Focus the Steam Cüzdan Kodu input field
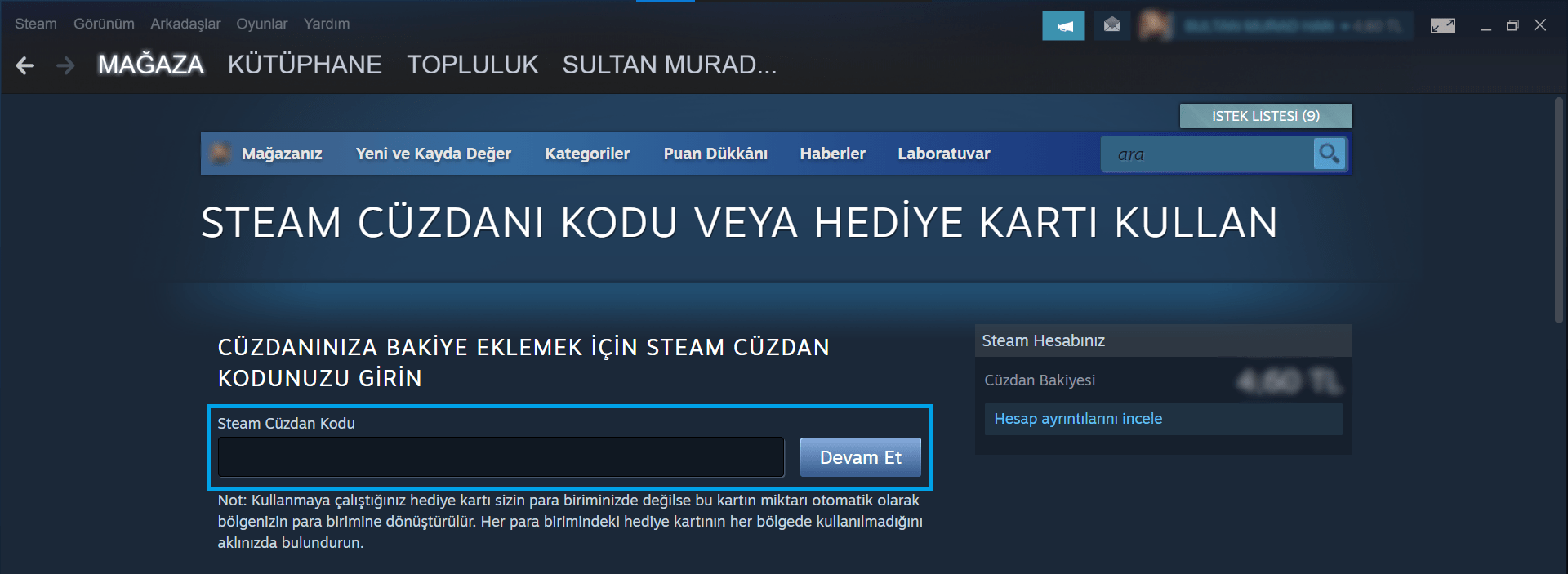Image resolution: width=1568 pixels, height=574 pixels. pyautogui.click(x=501, y=457)
